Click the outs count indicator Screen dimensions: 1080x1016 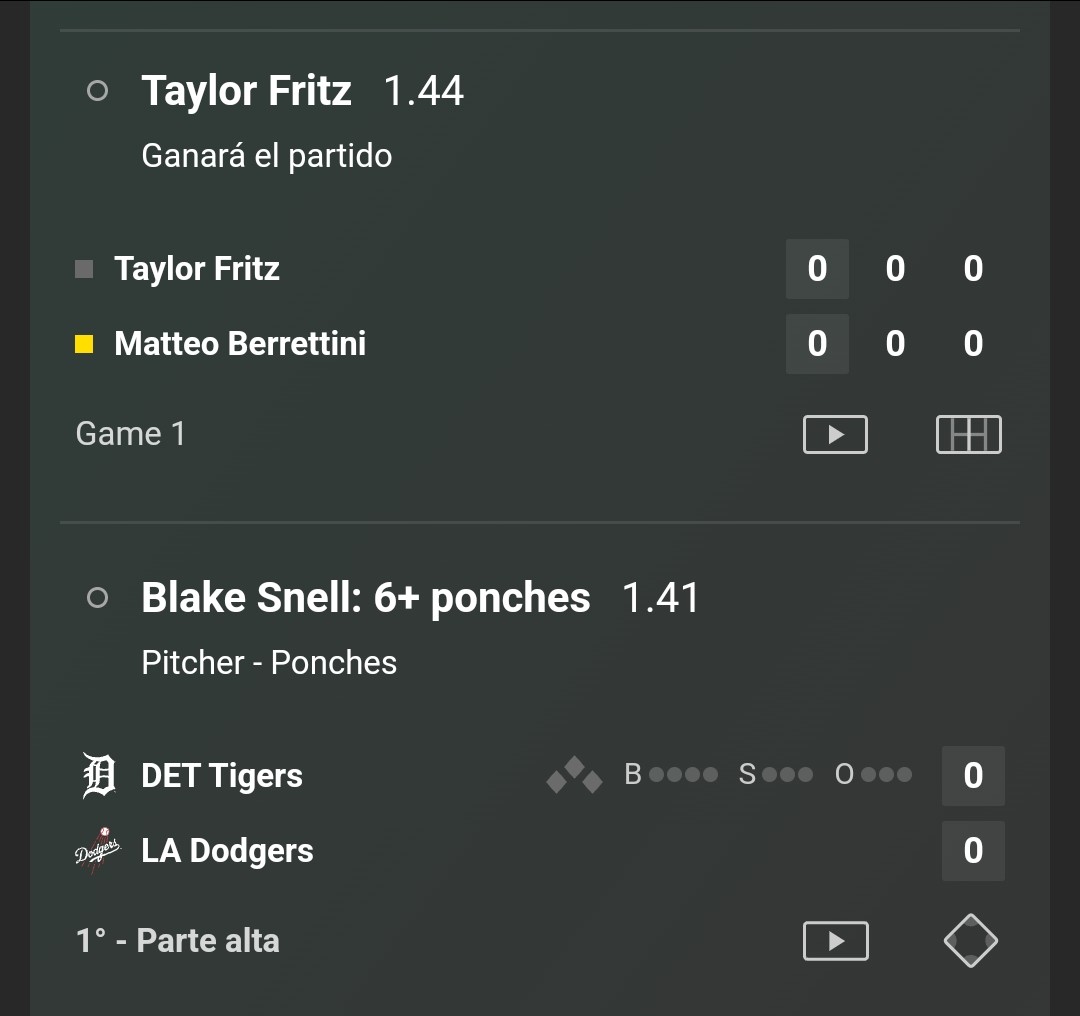(873, 775)
